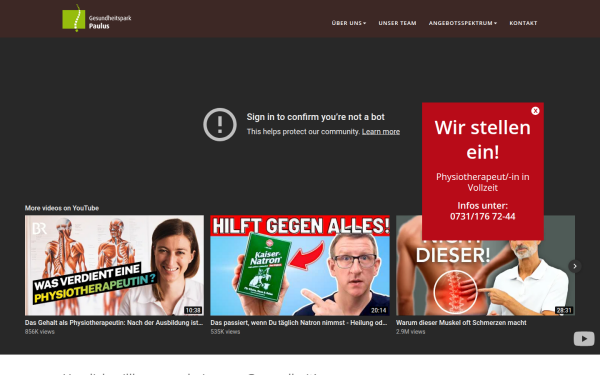This screenshot has width=600, height=375.
Task: Click the '535K views' text
Action: [x=225, y=332]
